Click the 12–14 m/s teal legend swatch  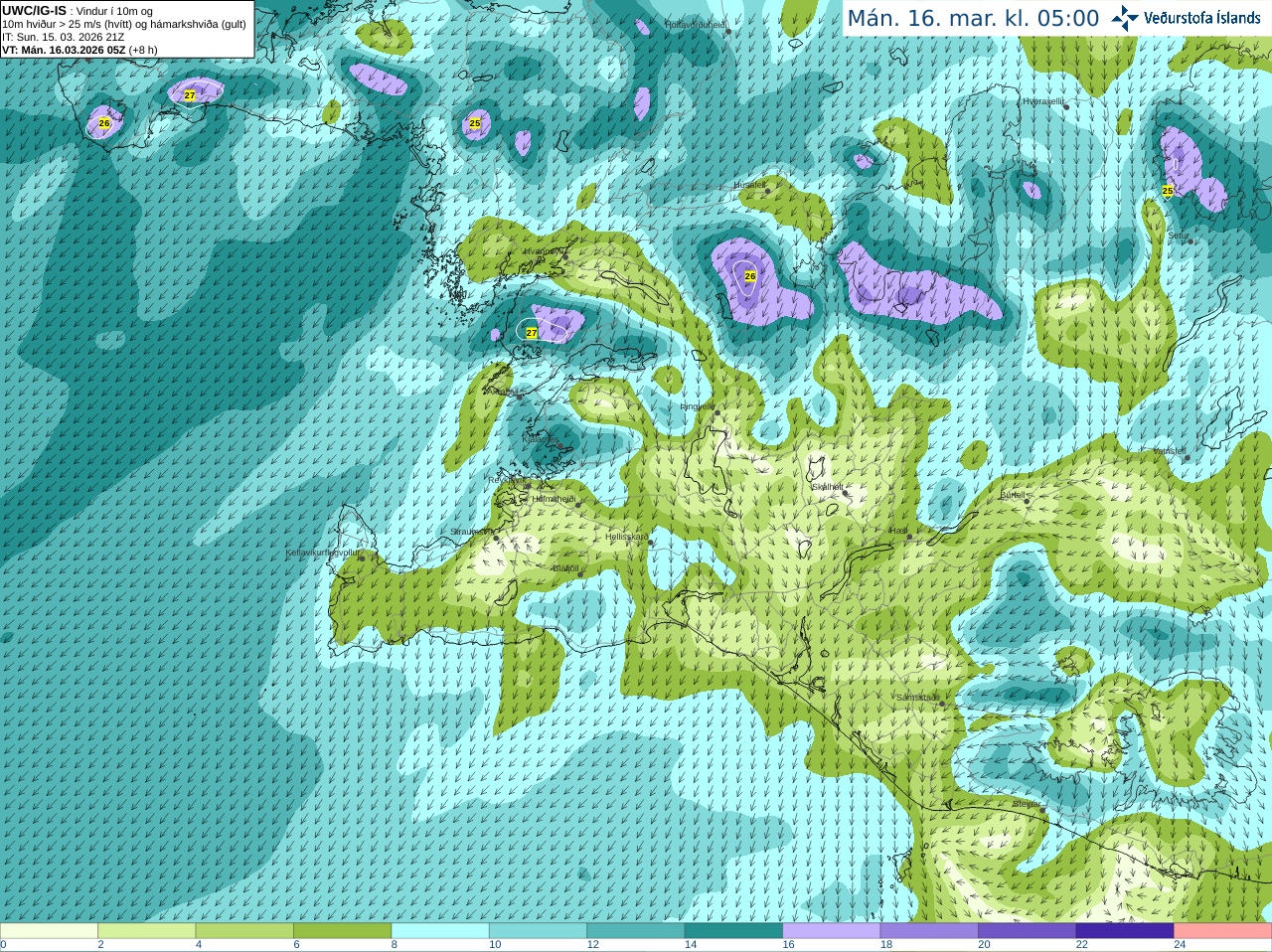[x=636, y=931]
